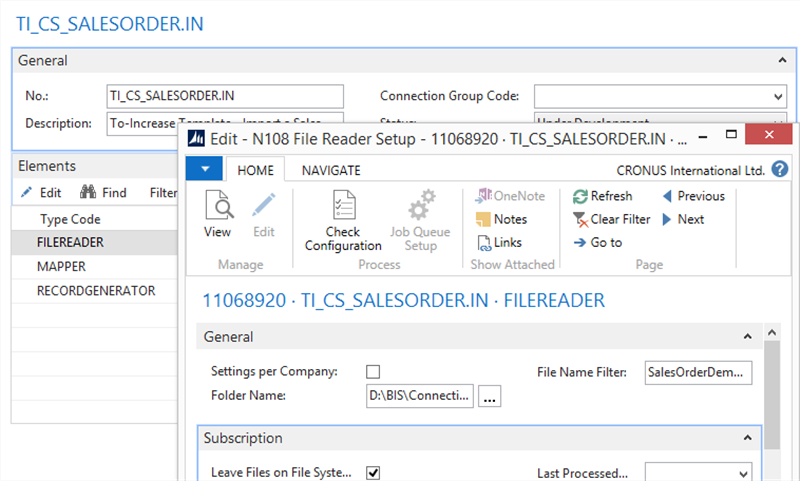Click the Edit pencil icon in ribbon
The image size is (800, 481).
pos(264,206)
